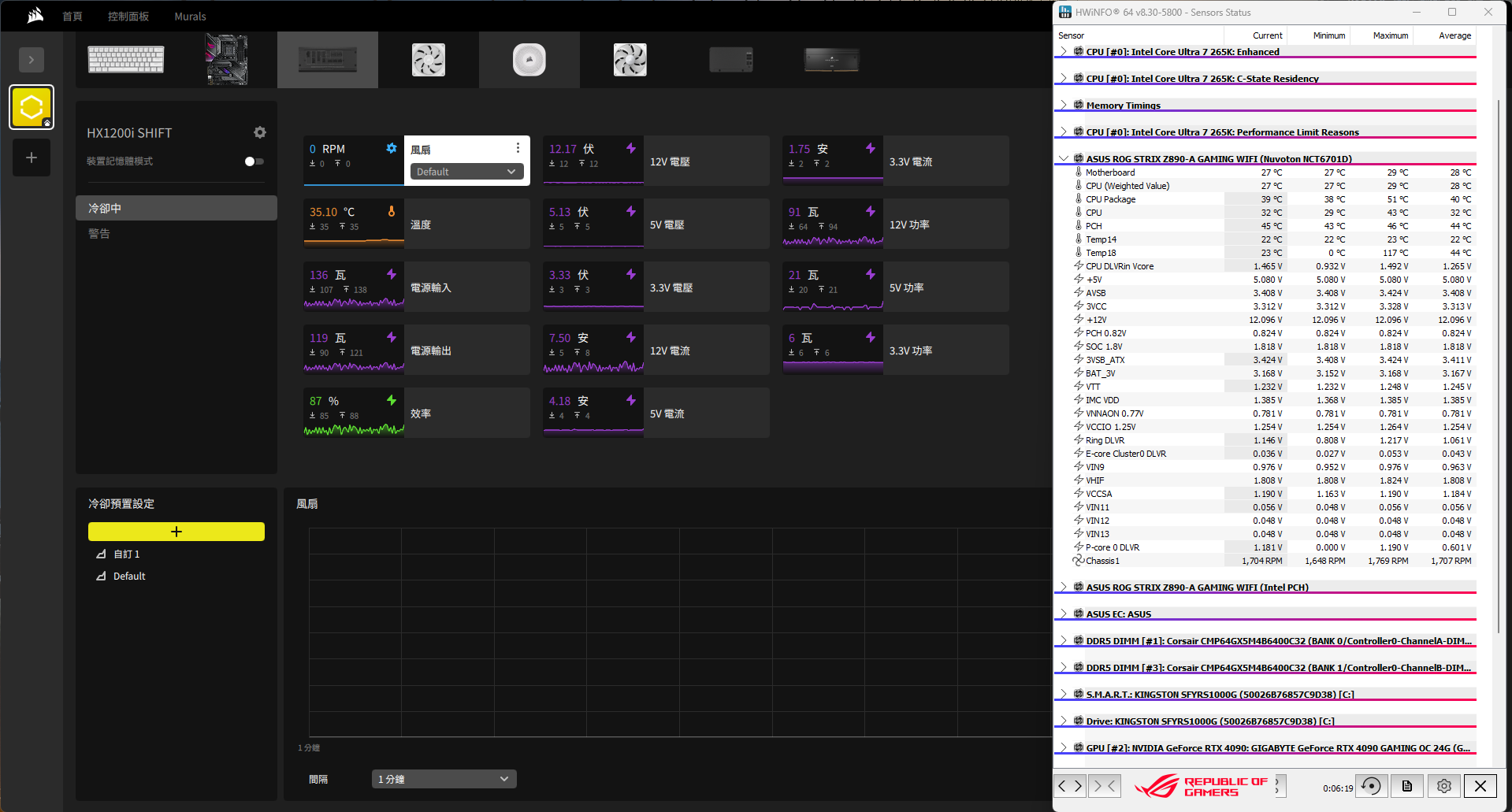Viewport: 1512px width, 812px height.
Task: Open the fan Default preset dropdown
Action: (x=466, y=172)
